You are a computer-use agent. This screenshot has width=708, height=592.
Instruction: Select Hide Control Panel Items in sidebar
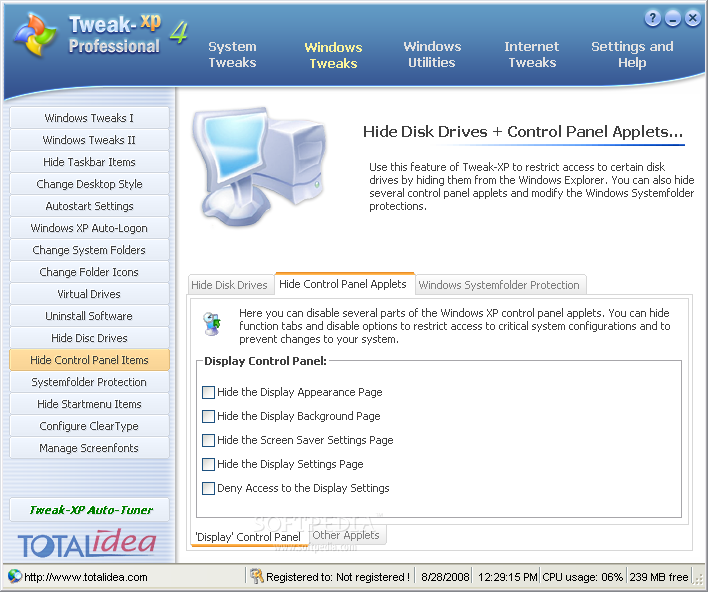89,360
